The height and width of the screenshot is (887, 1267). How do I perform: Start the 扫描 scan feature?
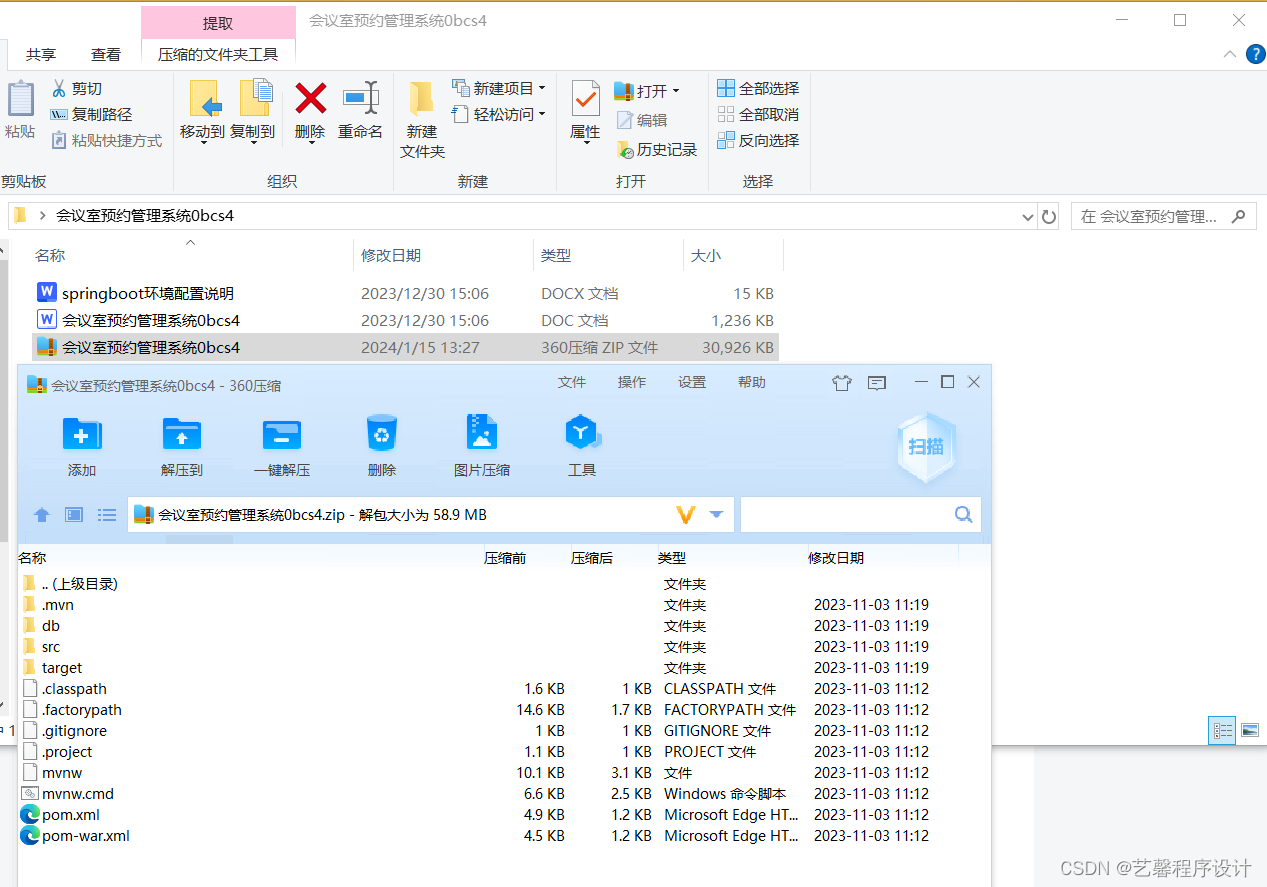[x=925, y=447]
